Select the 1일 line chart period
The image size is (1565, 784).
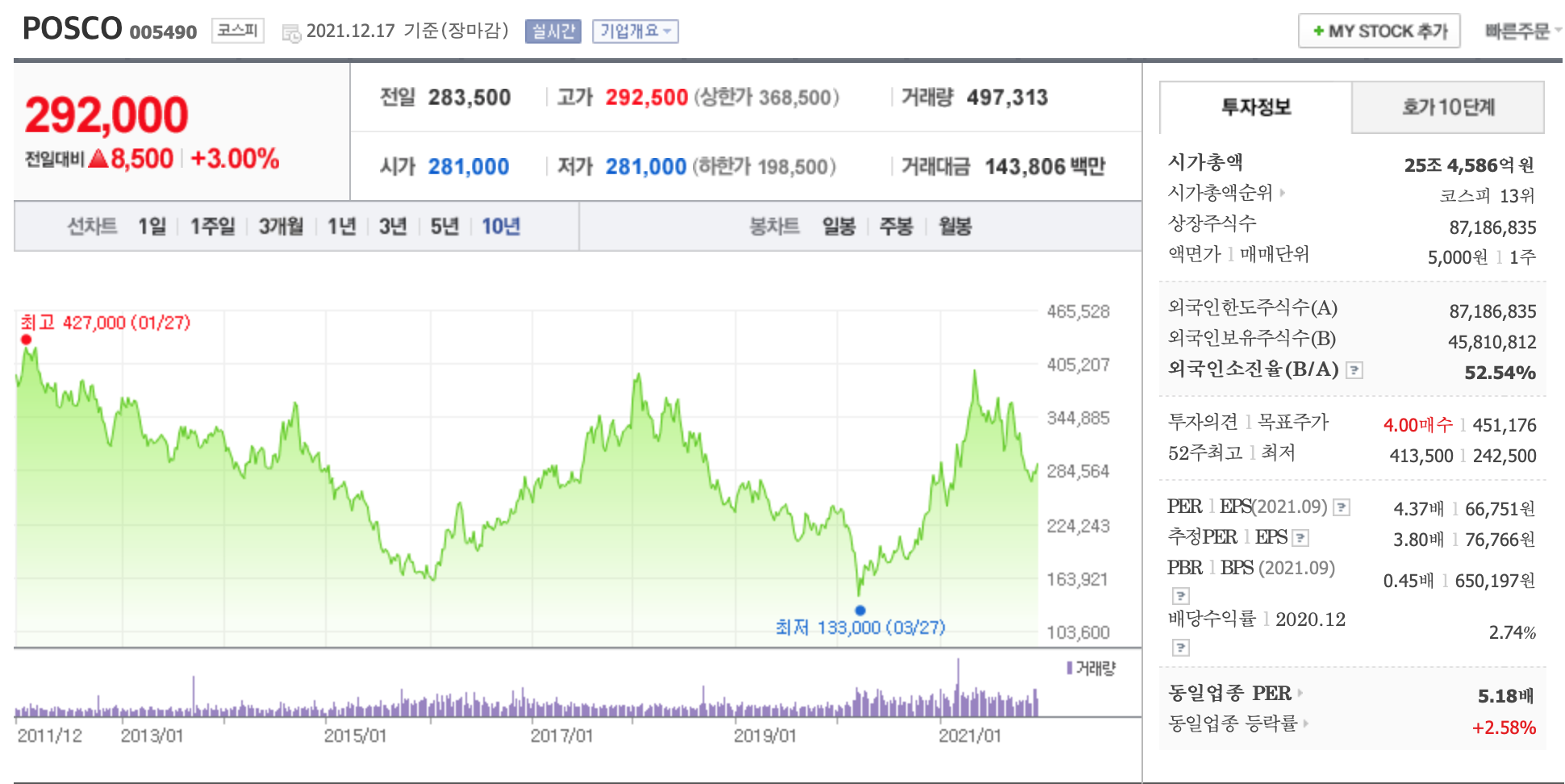(x=152, y=227)
